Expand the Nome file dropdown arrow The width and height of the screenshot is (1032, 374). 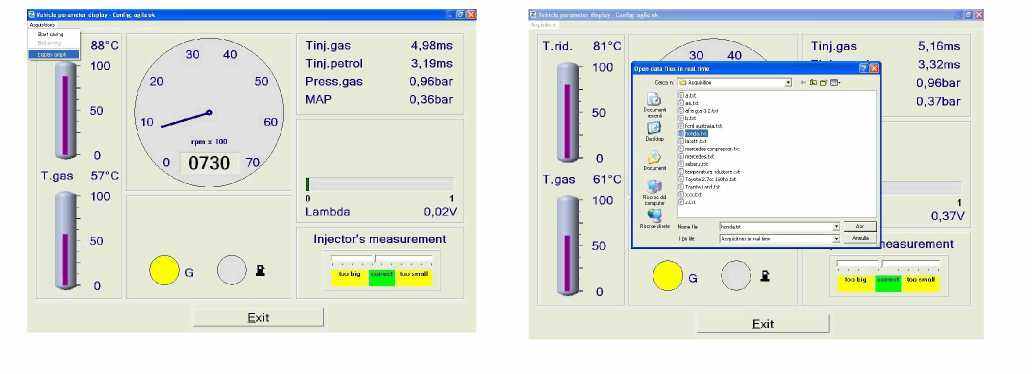(x=836, y=226)
